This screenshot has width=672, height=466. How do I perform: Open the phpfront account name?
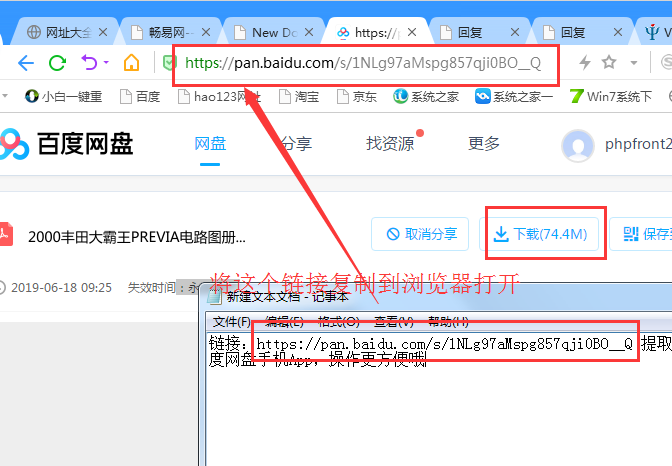tap(638, 144)
